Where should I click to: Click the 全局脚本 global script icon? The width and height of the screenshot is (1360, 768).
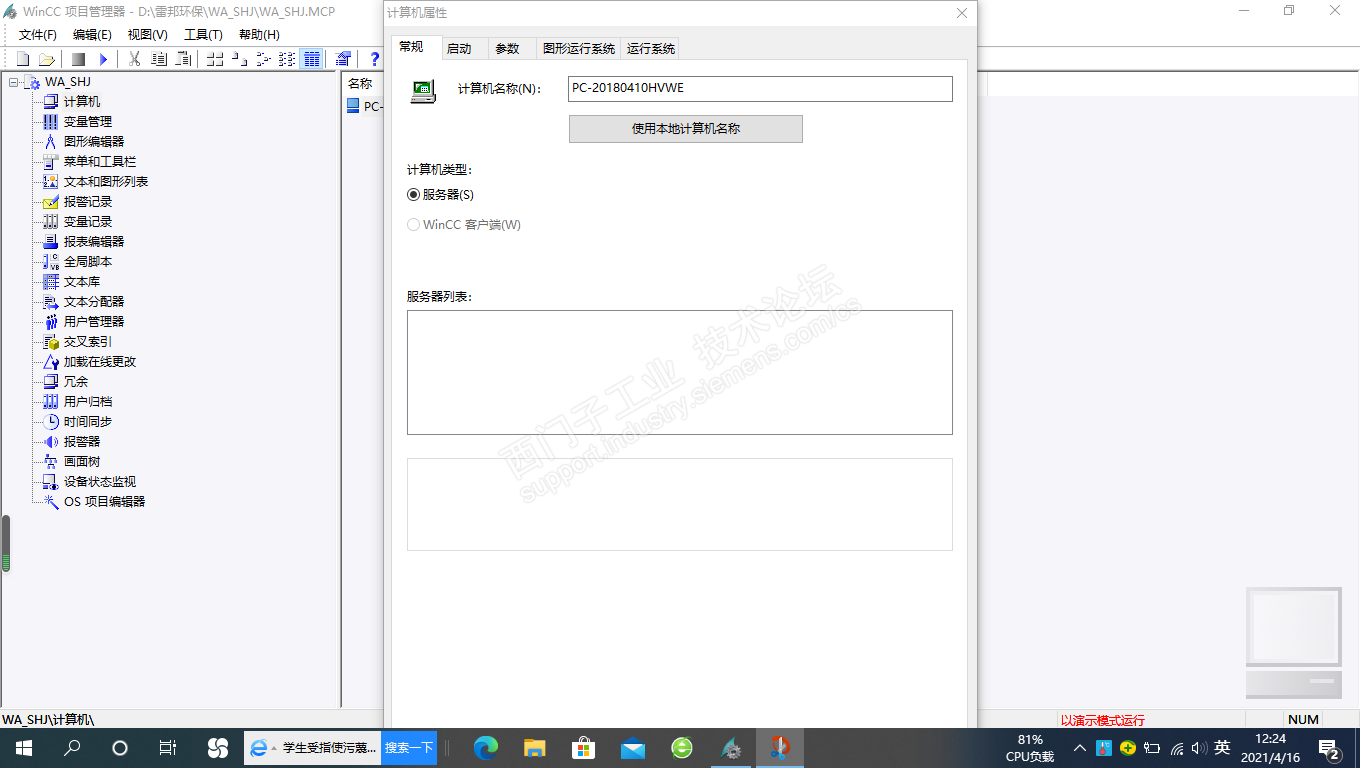click(x=51, y=261)
